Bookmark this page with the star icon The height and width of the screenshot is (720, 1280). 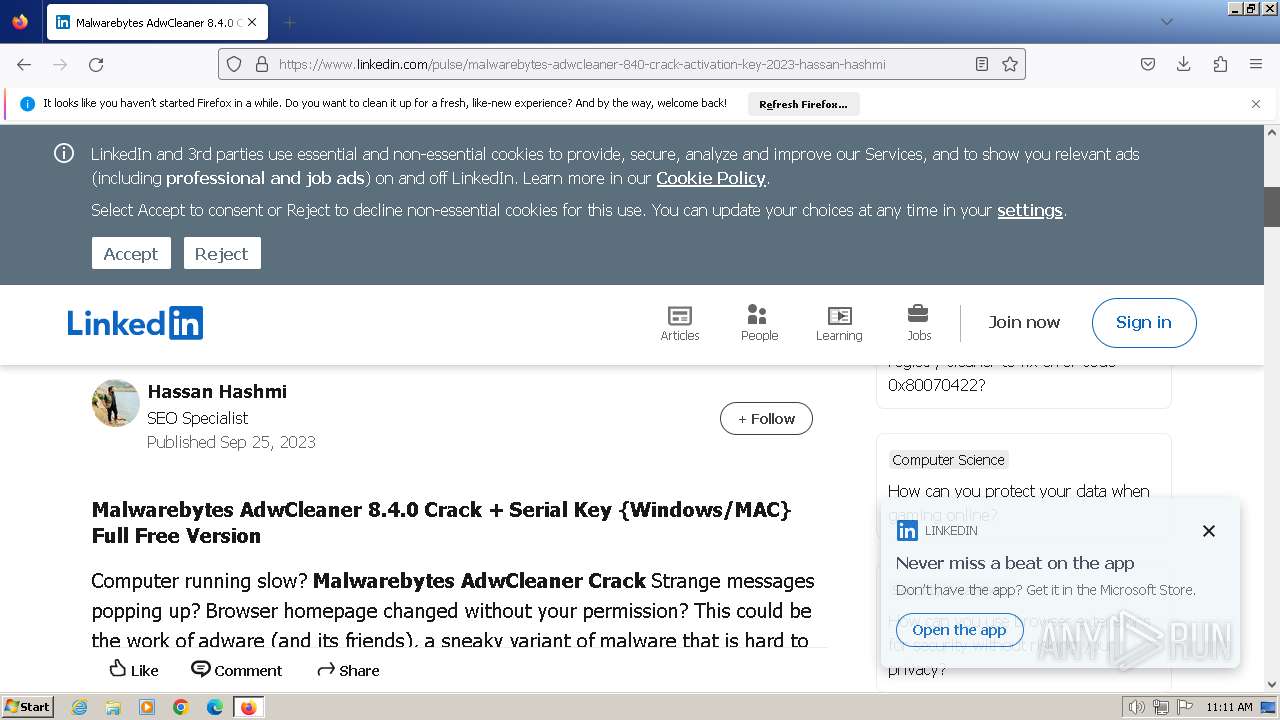(1010, 64)
